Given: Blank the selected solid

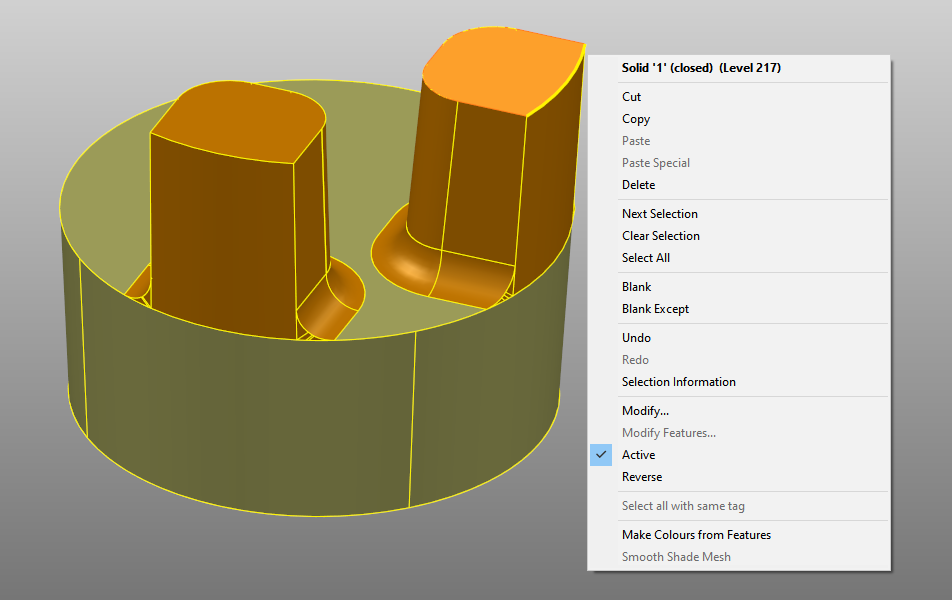Looking at the screenshot, I should click(635, 286).
